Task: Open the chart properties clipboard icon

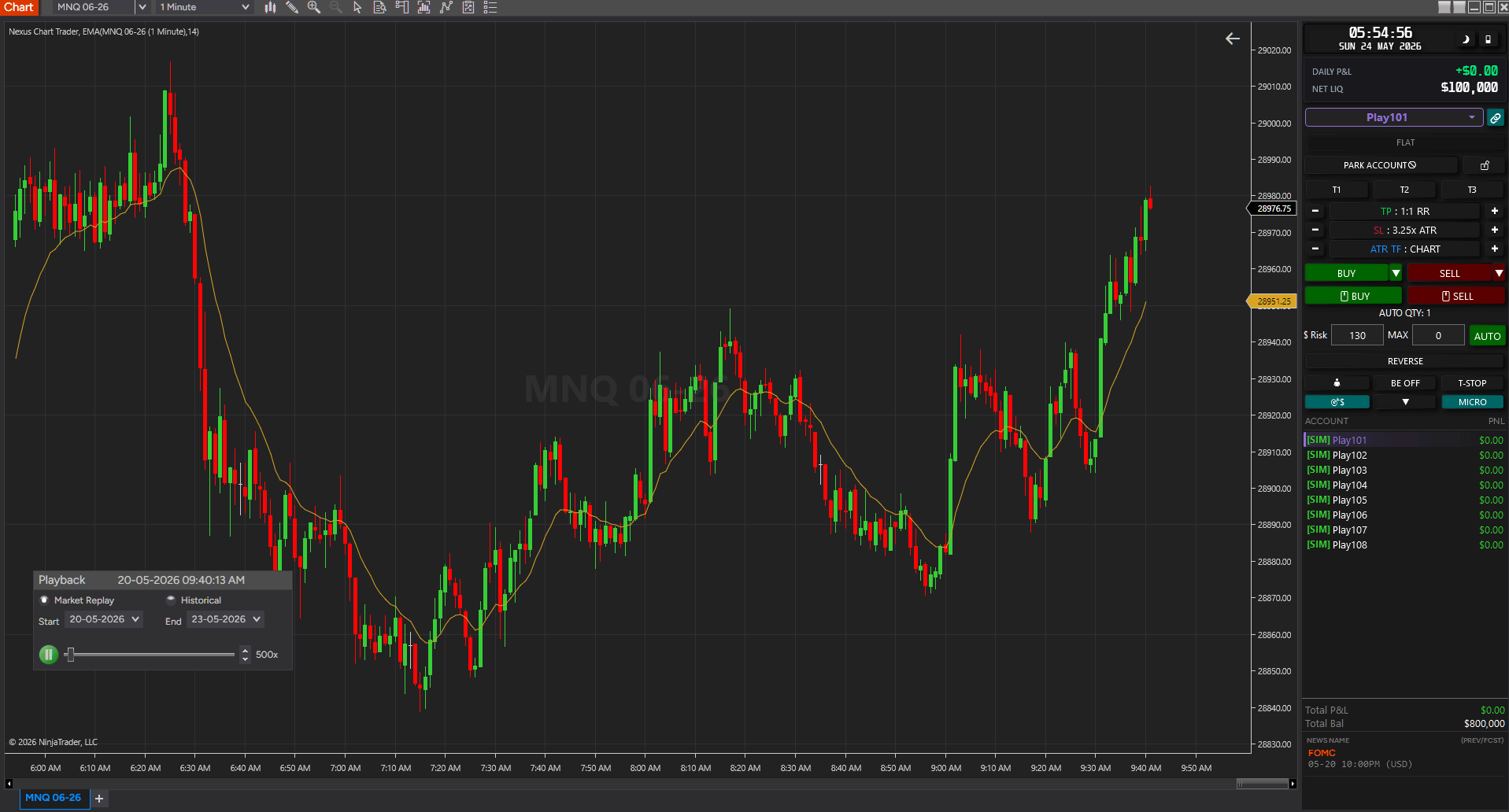Action: coord(468,7)
